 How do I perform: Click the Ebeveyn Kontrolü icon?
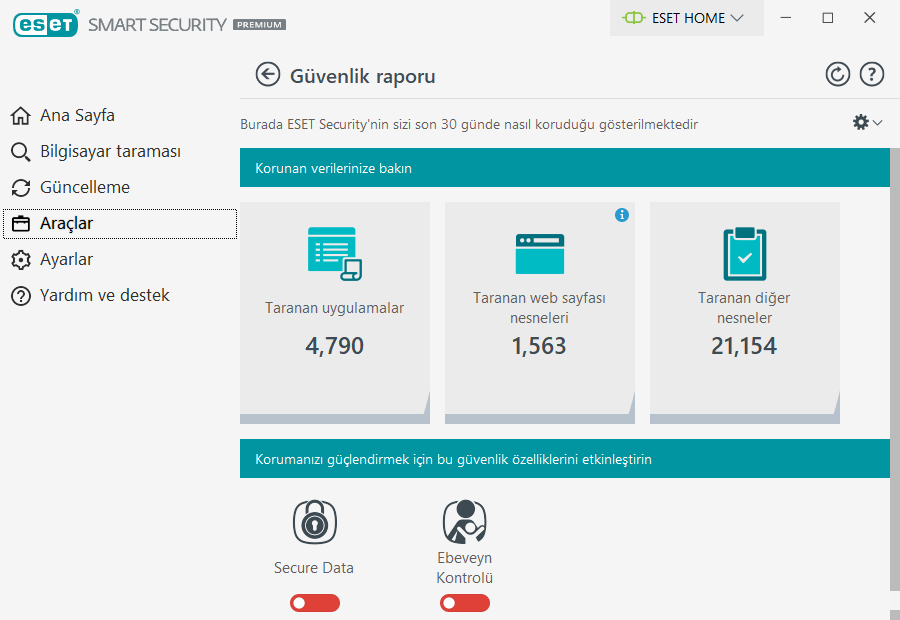click(x=464, y=521)
